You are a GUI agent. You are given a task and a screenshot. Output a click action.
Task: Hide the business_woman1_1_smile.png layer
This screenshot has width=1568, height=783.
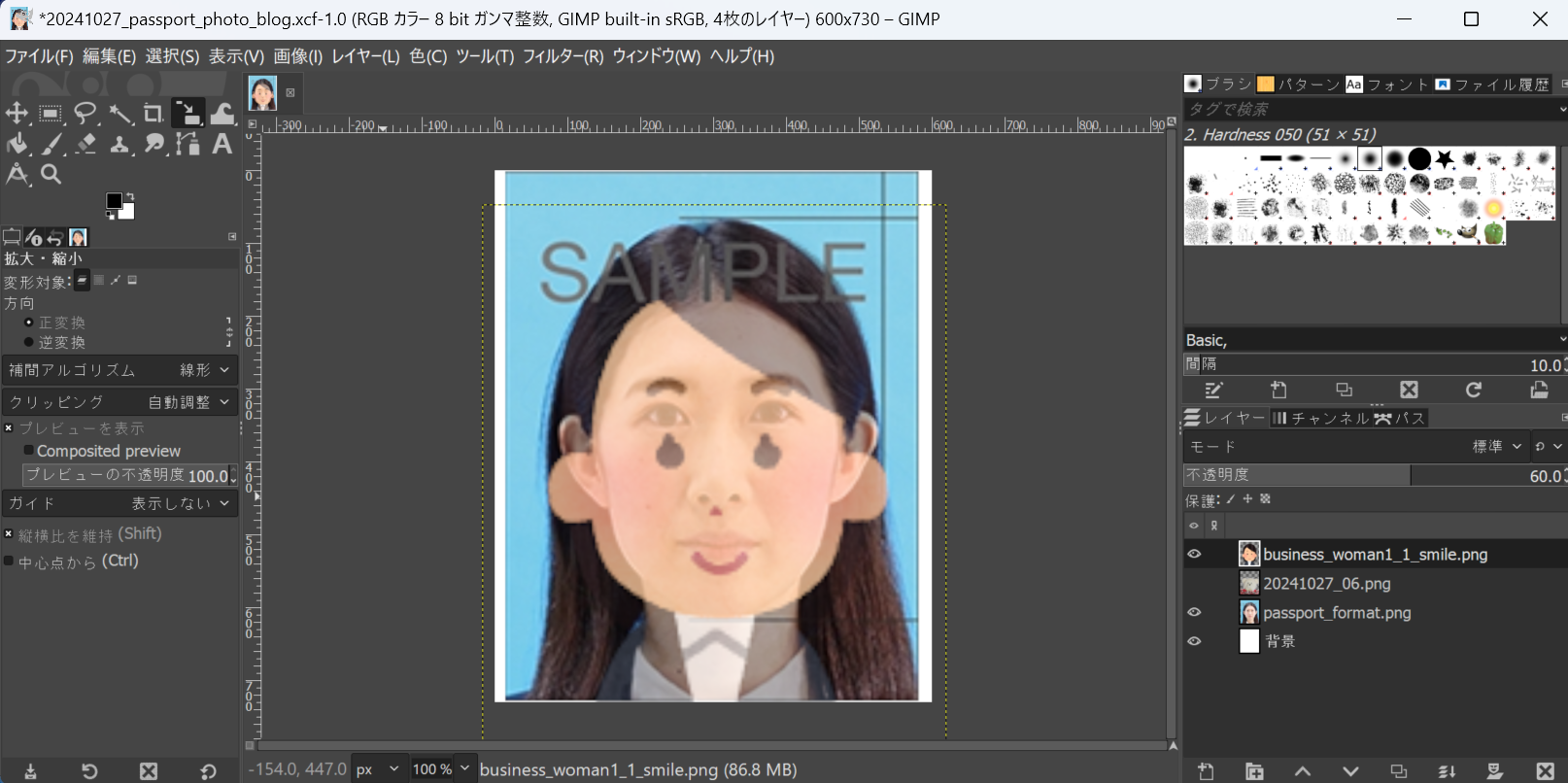click(x=1194, y=555)
